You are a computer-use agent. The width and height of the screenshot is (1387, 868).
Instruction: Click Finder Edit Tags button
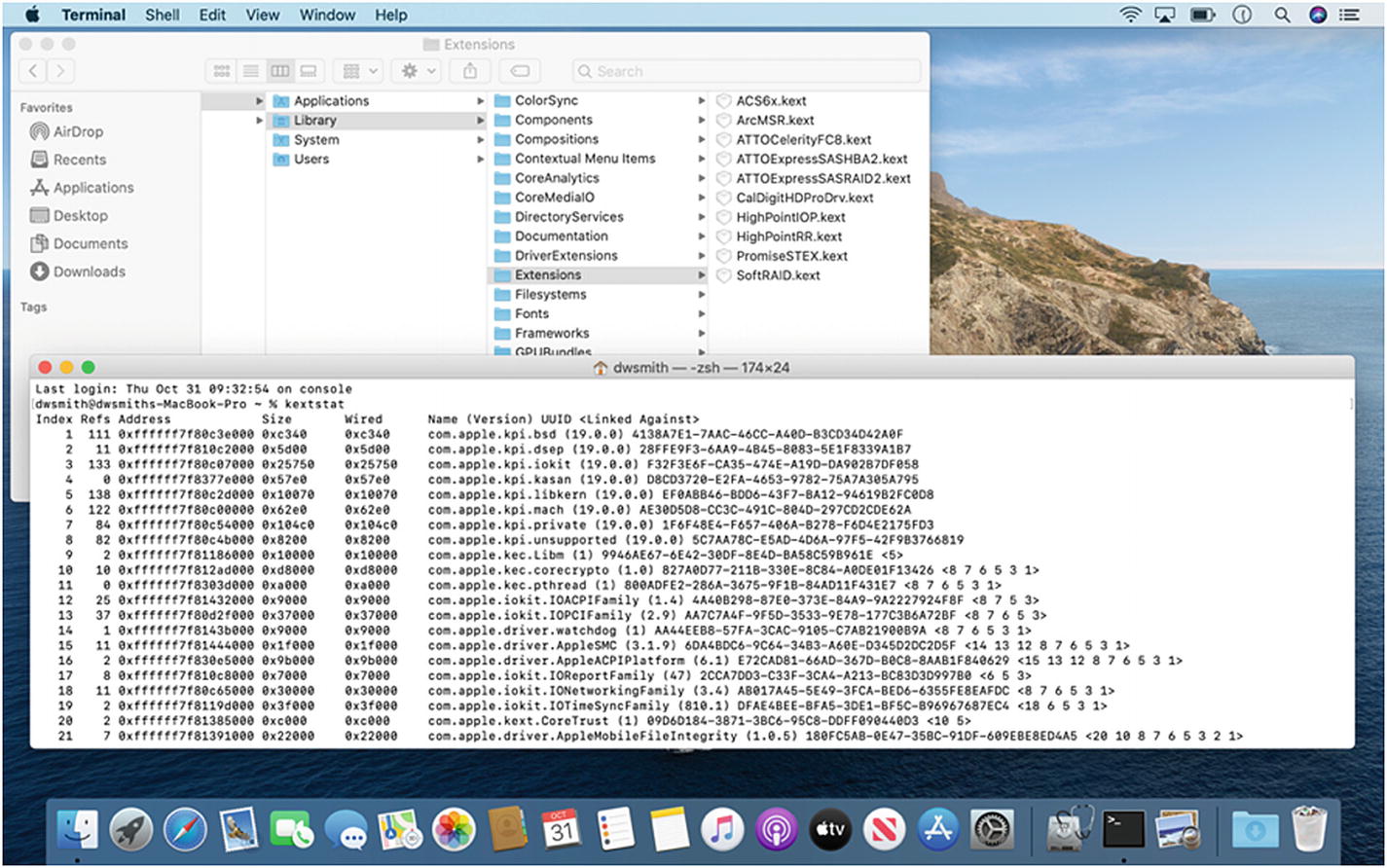pyautogui.click(x=521, y=71)
